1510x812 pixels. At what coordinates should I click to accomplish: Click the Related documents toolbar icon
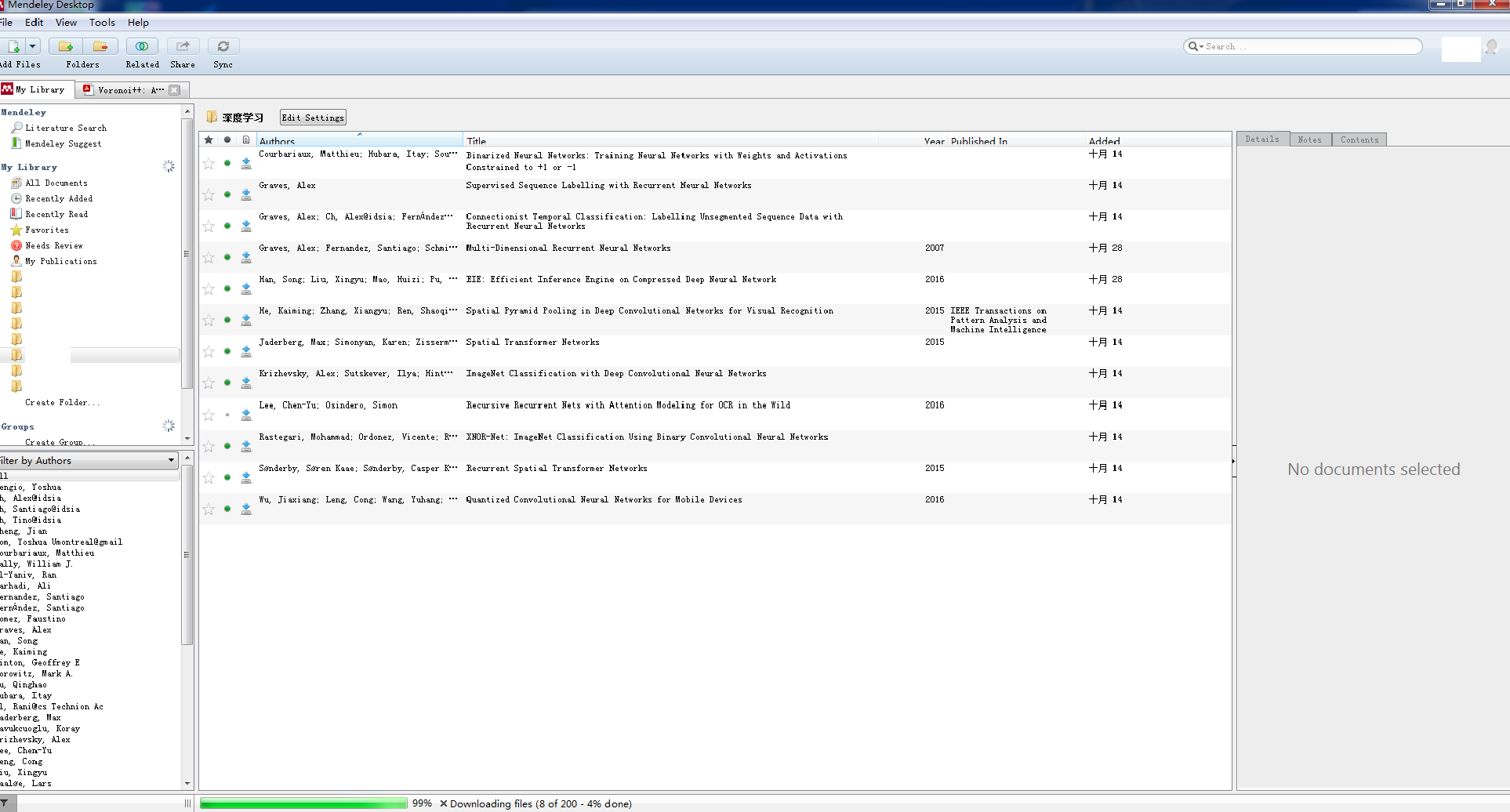(142, 46)
